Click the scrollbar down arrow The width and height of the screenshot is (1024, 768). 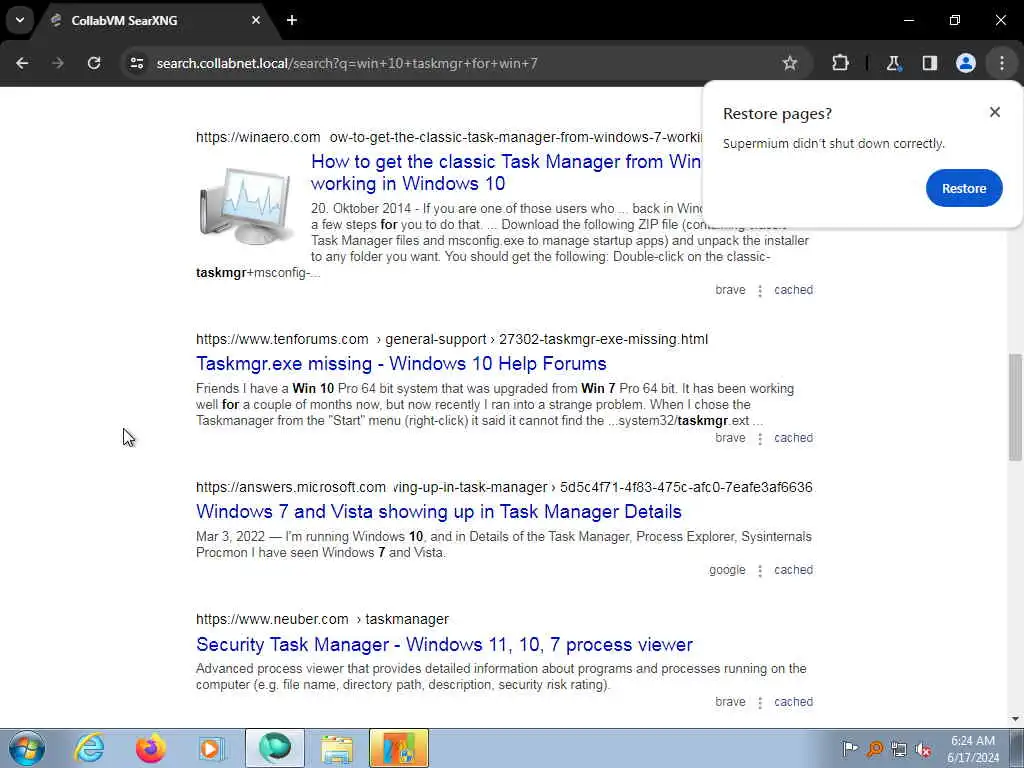[x=1015, y=719]
